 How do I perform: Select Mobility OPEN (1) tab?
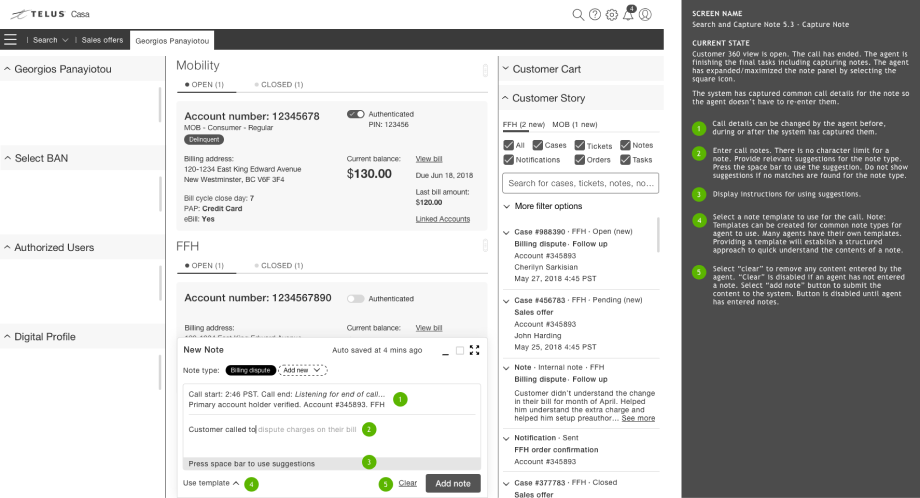[204, 84]
